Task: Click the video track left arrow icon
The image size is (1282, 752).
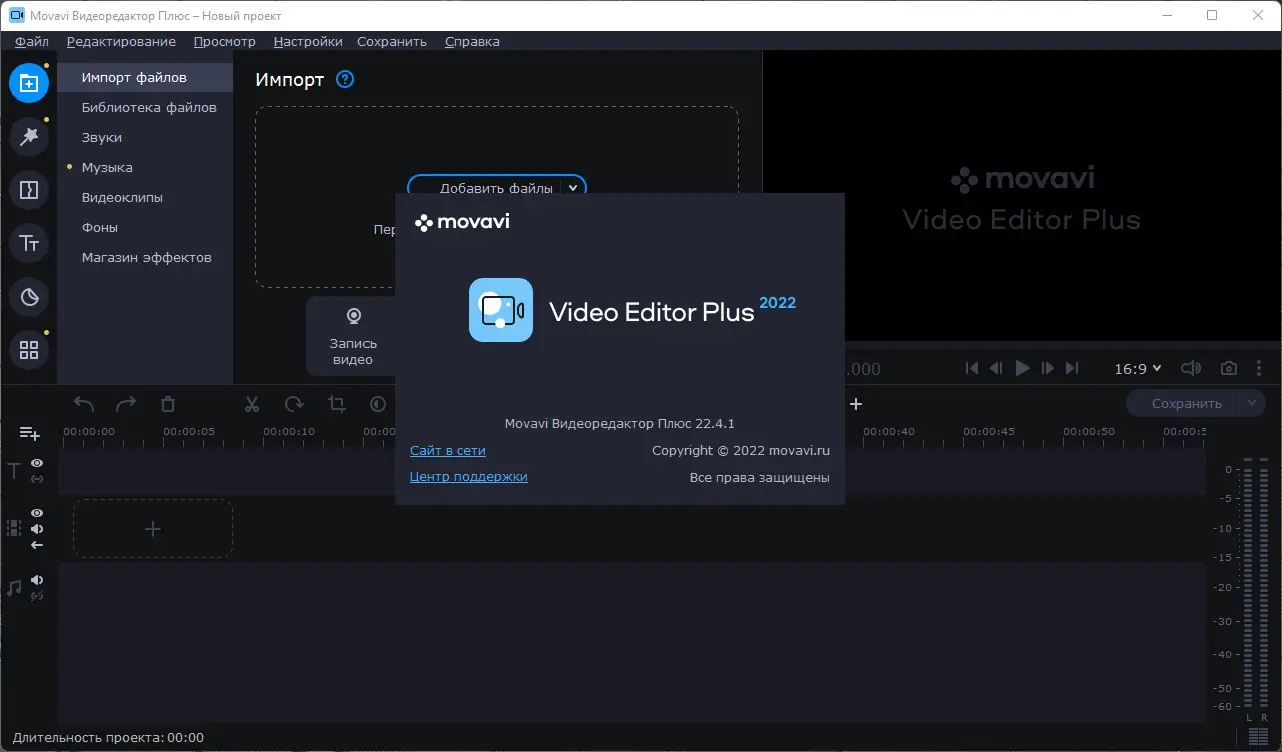Action: pyautogui.click(x=37, y=545)
